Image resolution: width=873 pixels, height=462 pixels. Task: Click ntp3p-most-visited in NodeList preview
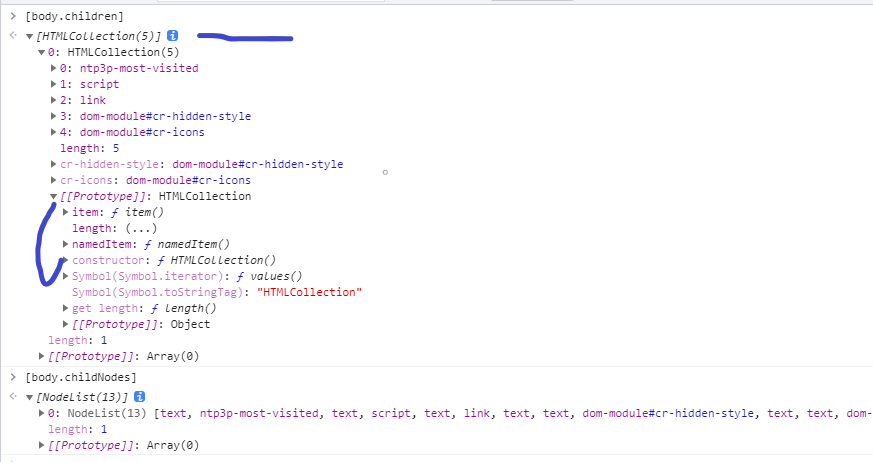[259, 413]
